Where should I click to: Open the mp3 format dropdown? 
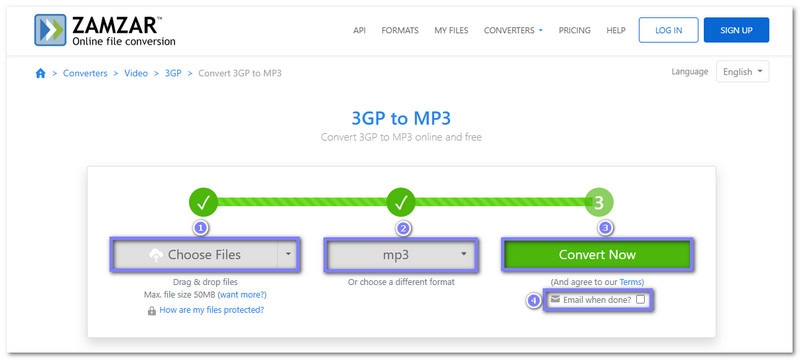tap(401, 254)
